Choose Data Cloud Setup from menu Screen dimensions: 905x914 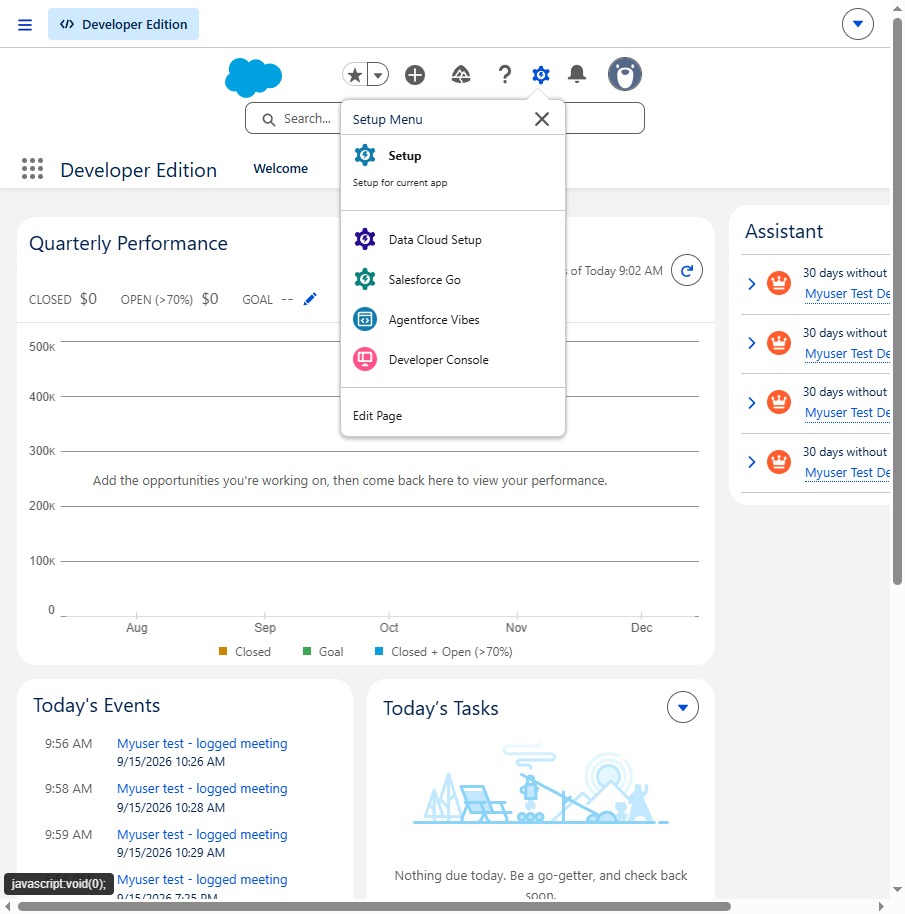pos(453,240)
